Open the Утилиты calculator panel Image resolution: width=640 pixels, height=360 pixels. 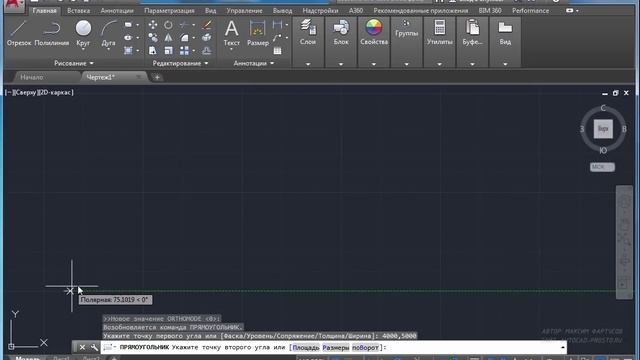tap(440, 32)
